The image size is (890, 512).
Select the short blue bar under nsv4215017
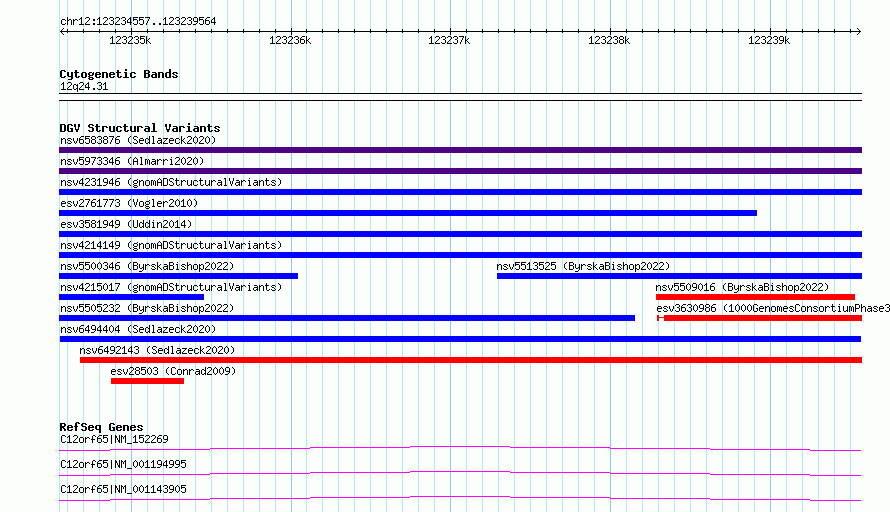(x=131, y=297)
